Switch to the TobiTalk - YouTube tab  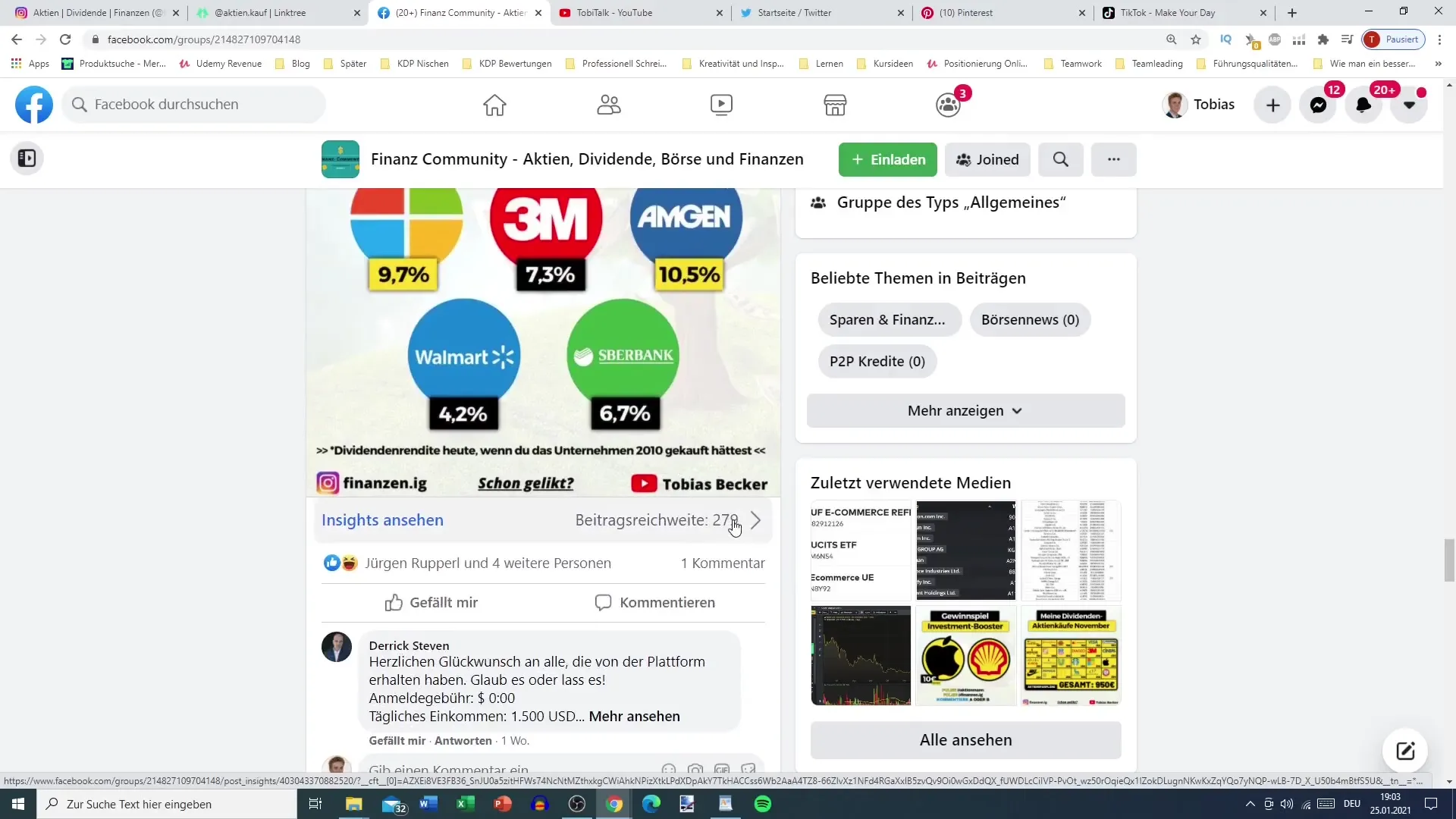[639, 13]
